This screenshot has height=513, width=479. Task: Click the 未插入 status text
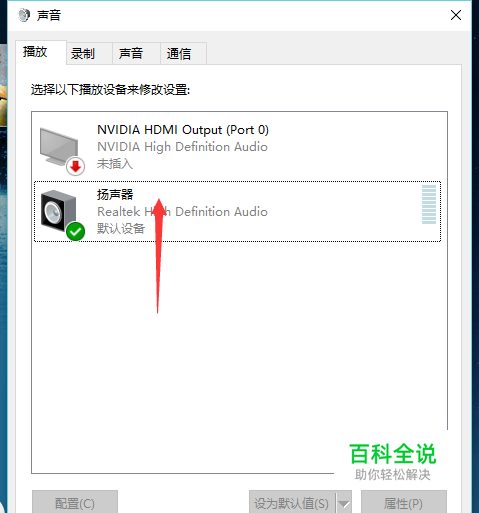click(115, 164)
